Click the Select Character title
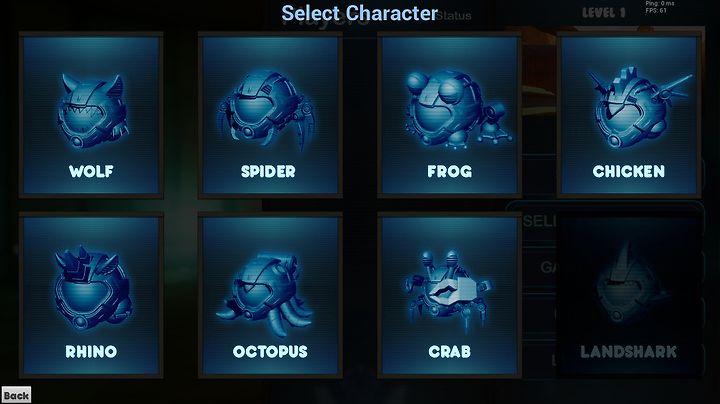Image resolution: width=720 pixels, height=404 pixels. click(x=360, y=13)
